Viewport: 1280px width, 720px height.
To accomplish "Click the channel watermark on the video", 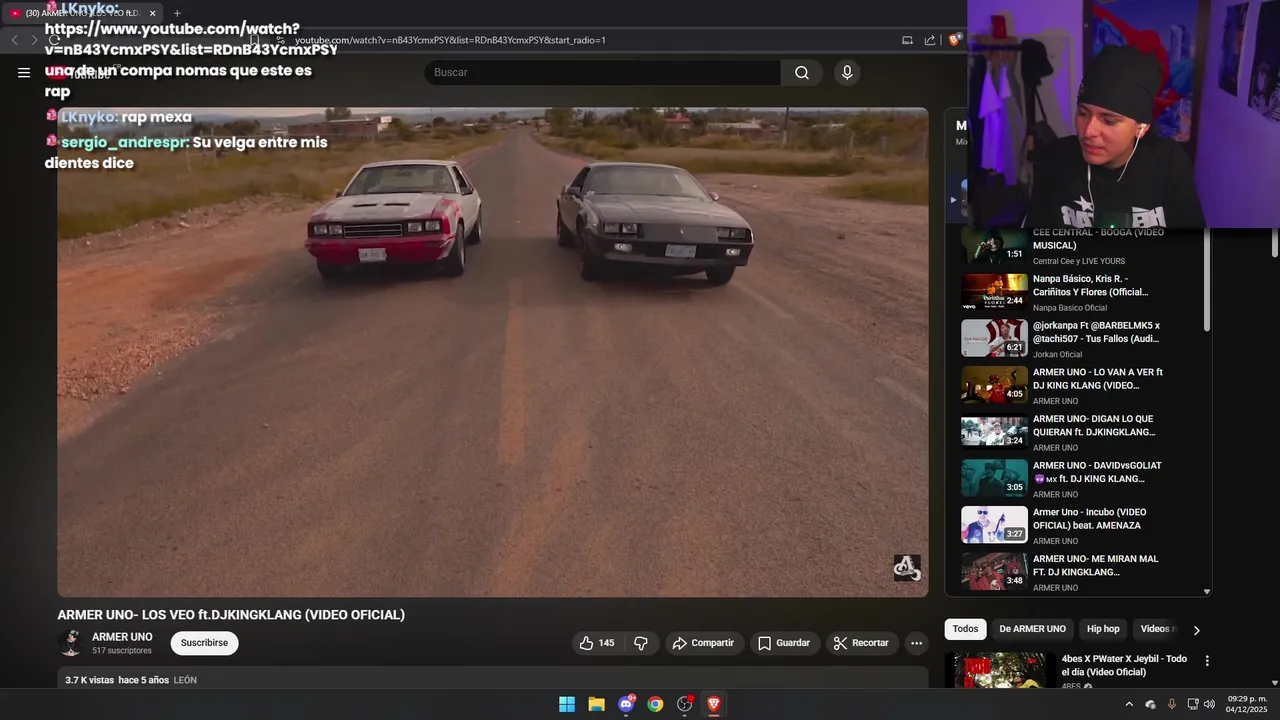I will pyautogui.click(x=907, y=568).
